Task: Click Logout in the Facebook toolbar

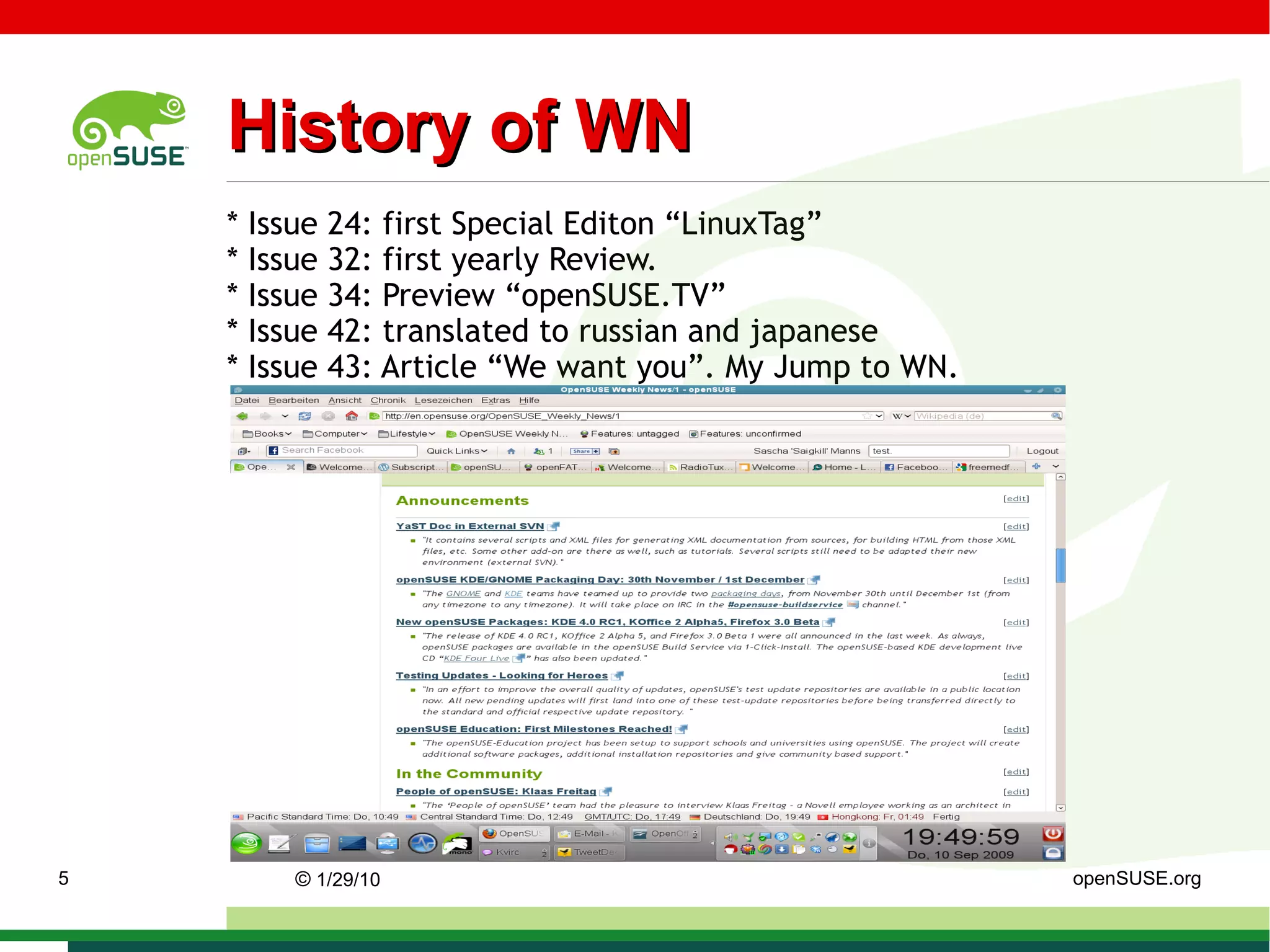Action: pyautogui.click(x=1042, y=451)
